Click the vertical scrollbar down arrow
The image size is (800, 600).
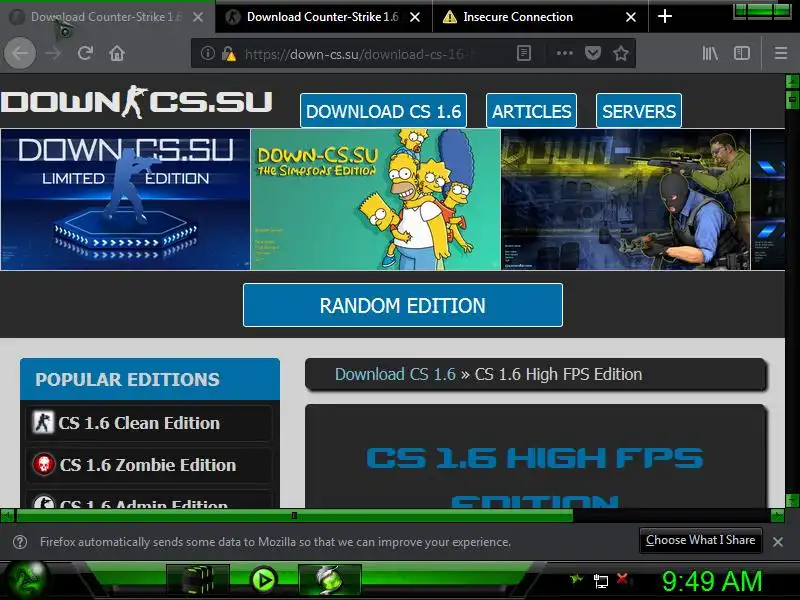[792, 500]
